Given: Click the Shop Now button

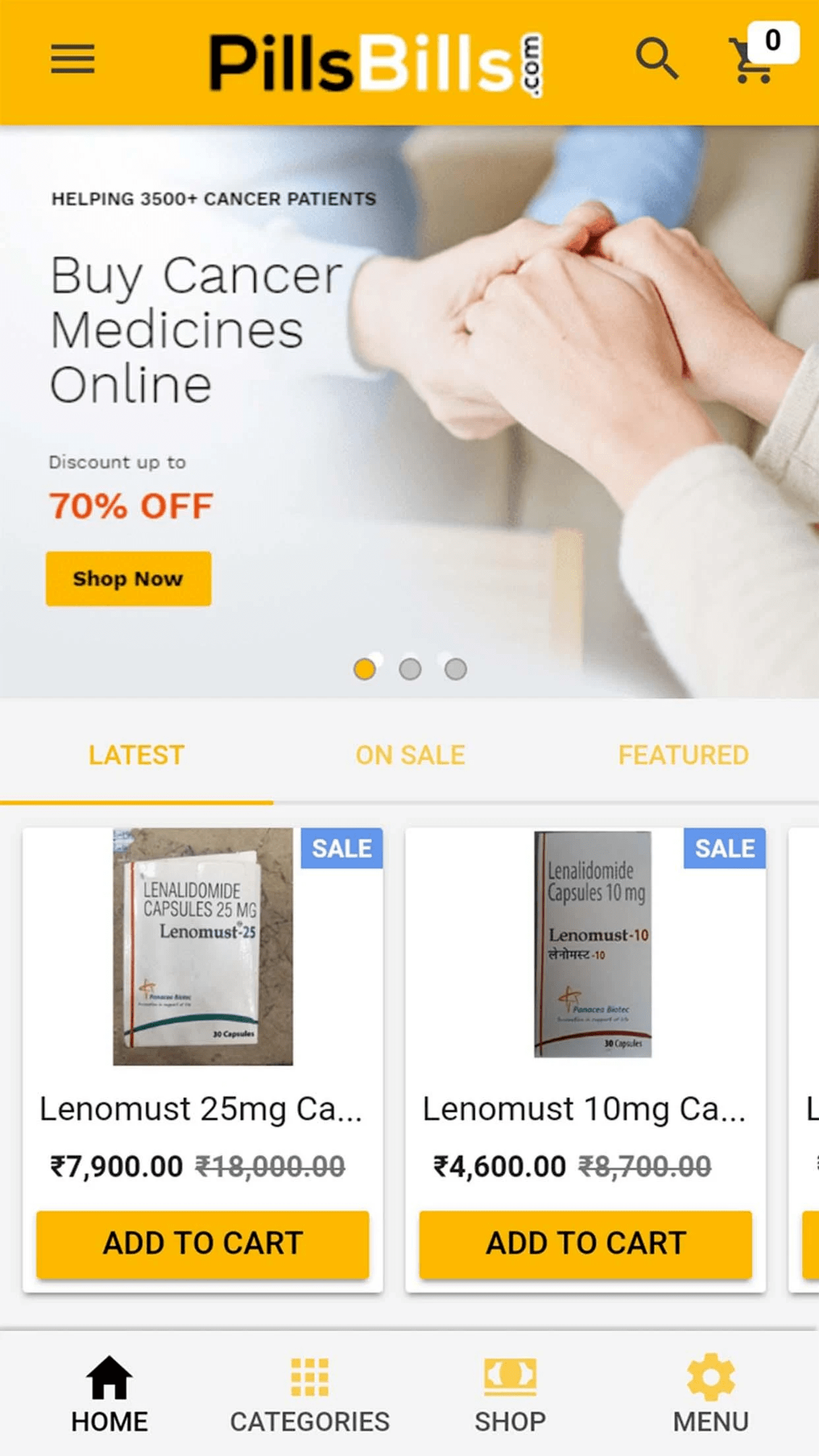Looking at the screenshot, I should tap(129, 578).
